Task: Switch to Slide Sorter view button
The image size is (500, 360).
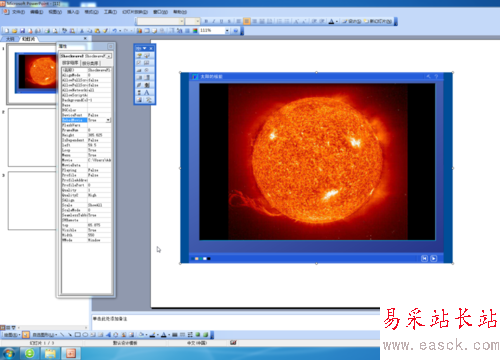Action: click(x=9, y=328)
